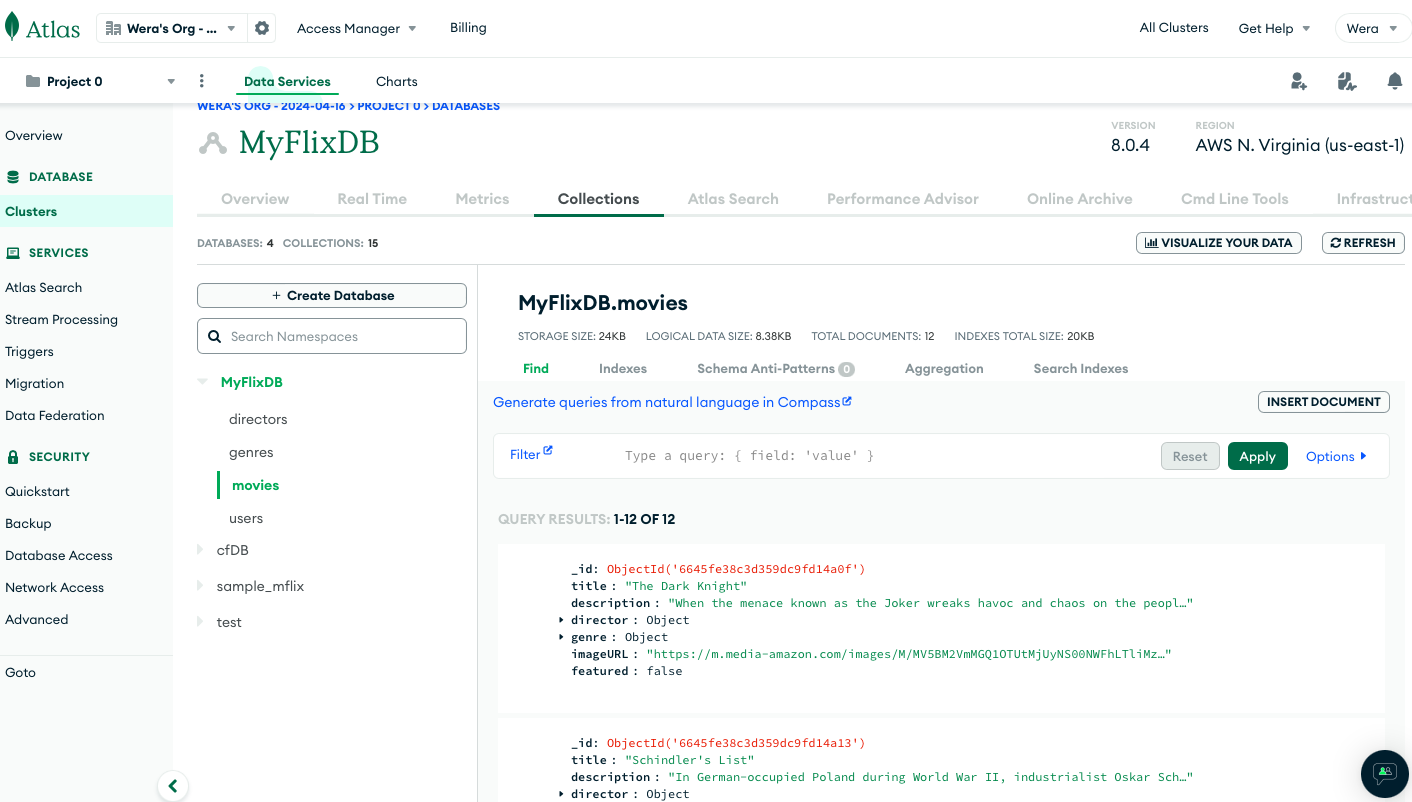This screenshot has width=1412, height=802.
Task: Open the Atlas Search tab
Action: coord(733,198)
